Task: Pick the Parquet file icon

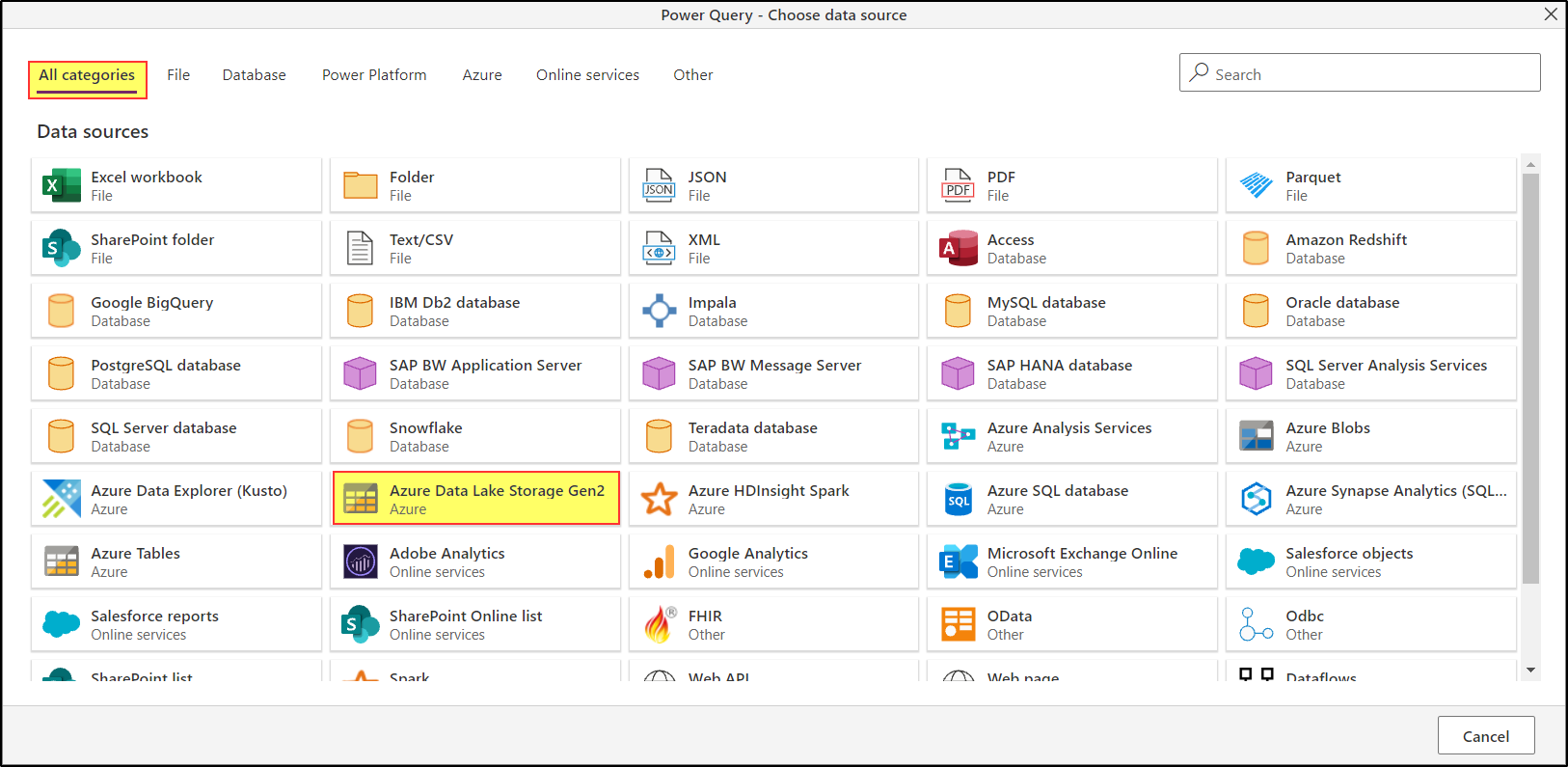Action: point(1257,185)
